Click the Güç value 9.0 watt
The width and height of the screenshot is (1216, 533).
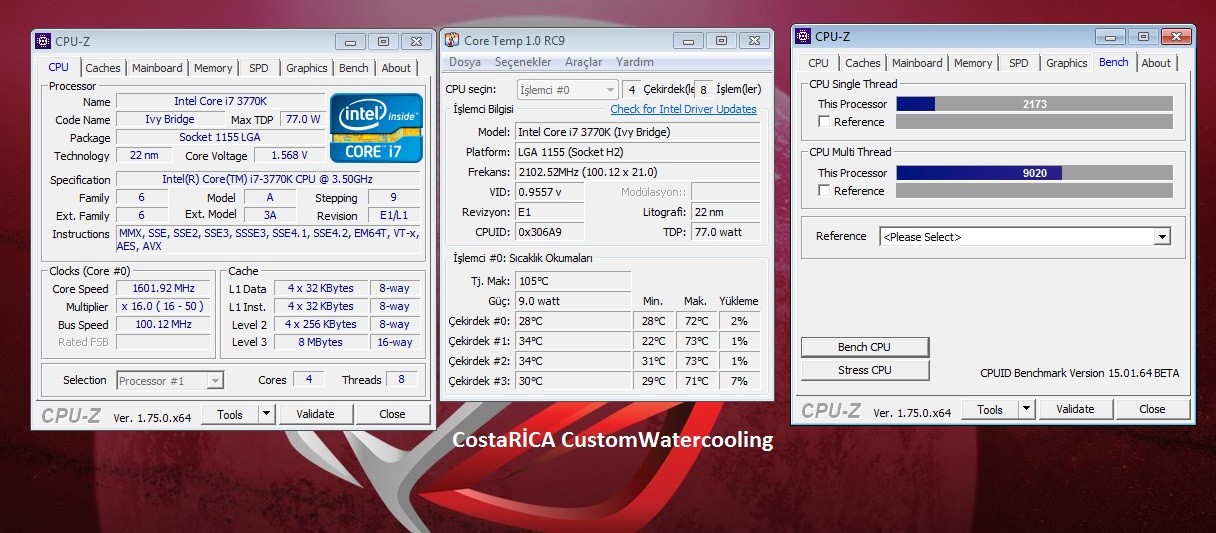[x=573, y=301]
